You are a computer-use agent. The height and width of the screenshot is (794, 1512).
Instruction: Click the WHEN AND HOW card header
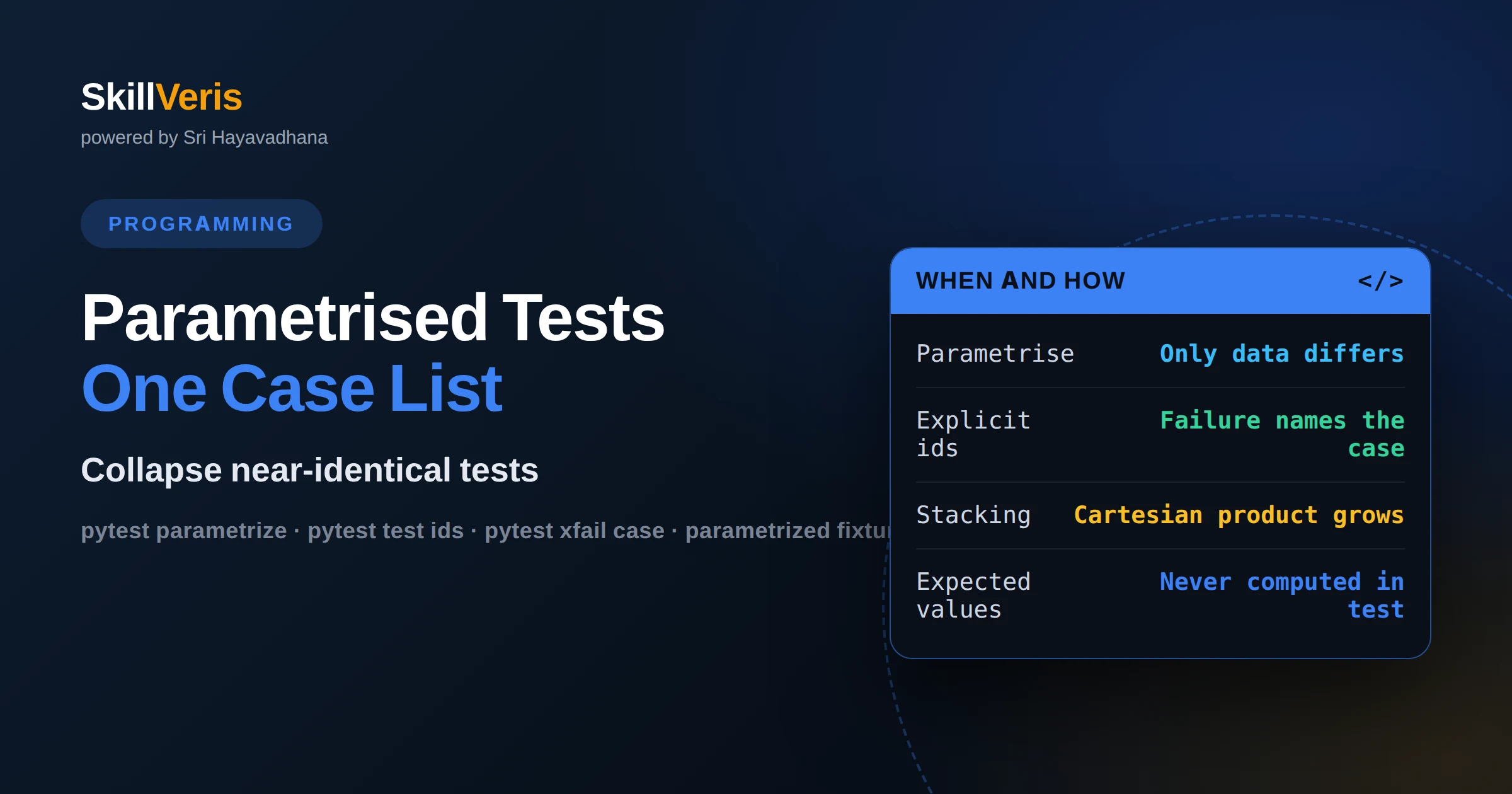[x=1160, y=281]
